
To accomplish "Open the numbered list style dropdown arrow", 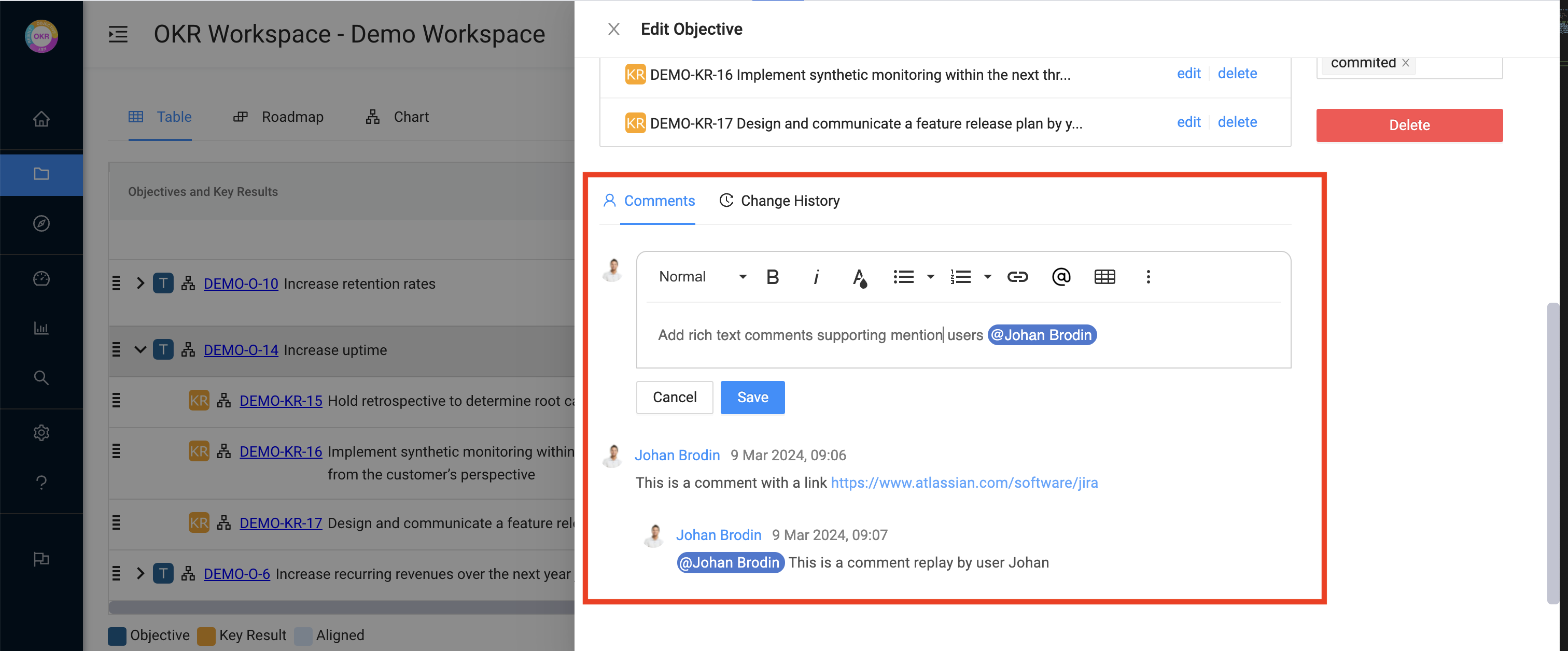I will 987,277.
